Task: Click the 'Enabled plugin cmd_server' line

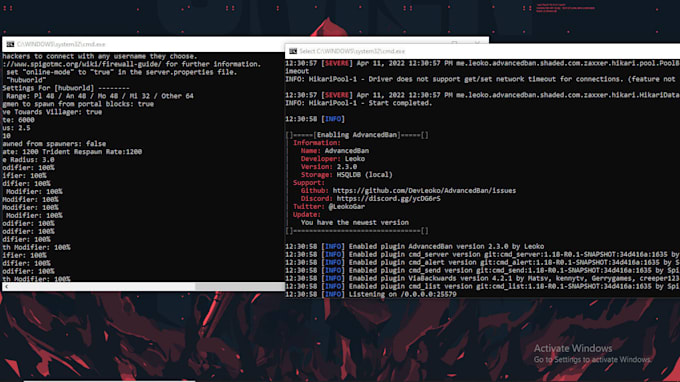Action: [482, 255]
